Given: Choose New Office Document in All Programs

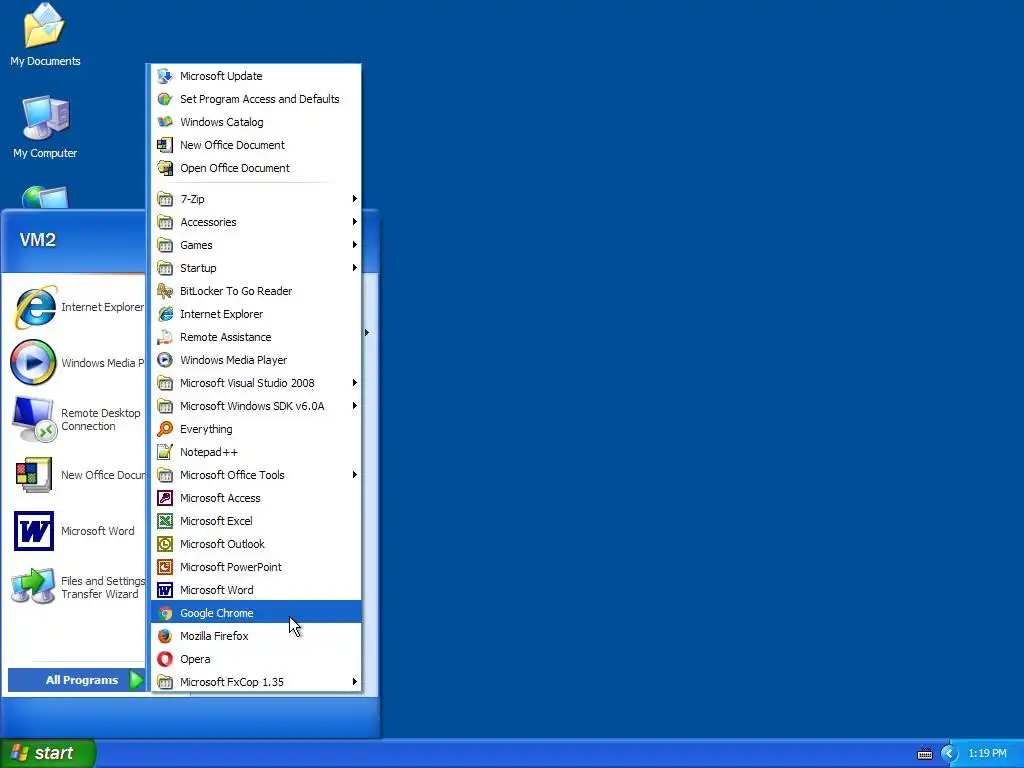Looking at the screenshot, I should [256, 144].
